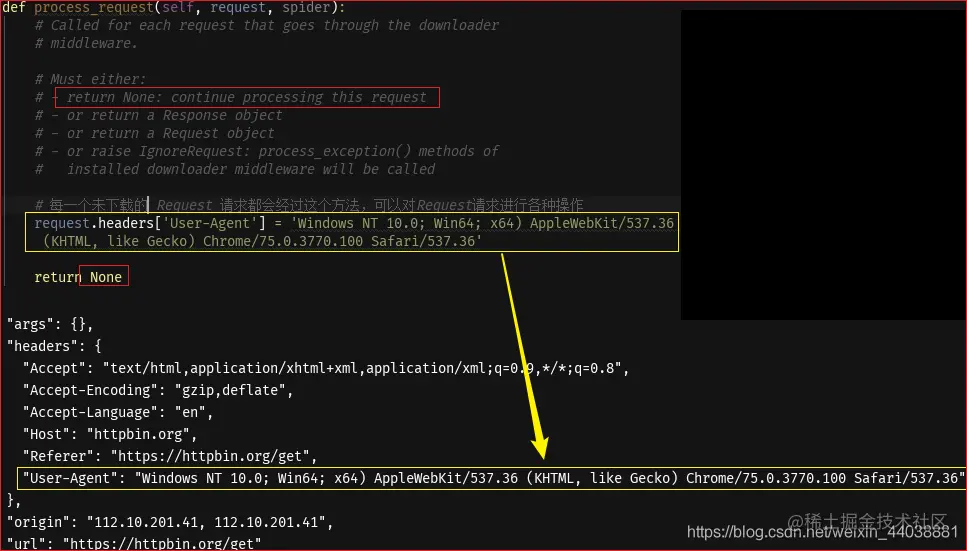Click the comment line '# middleware.'
This screenshot has width=967, height=551.
[86, 43]
